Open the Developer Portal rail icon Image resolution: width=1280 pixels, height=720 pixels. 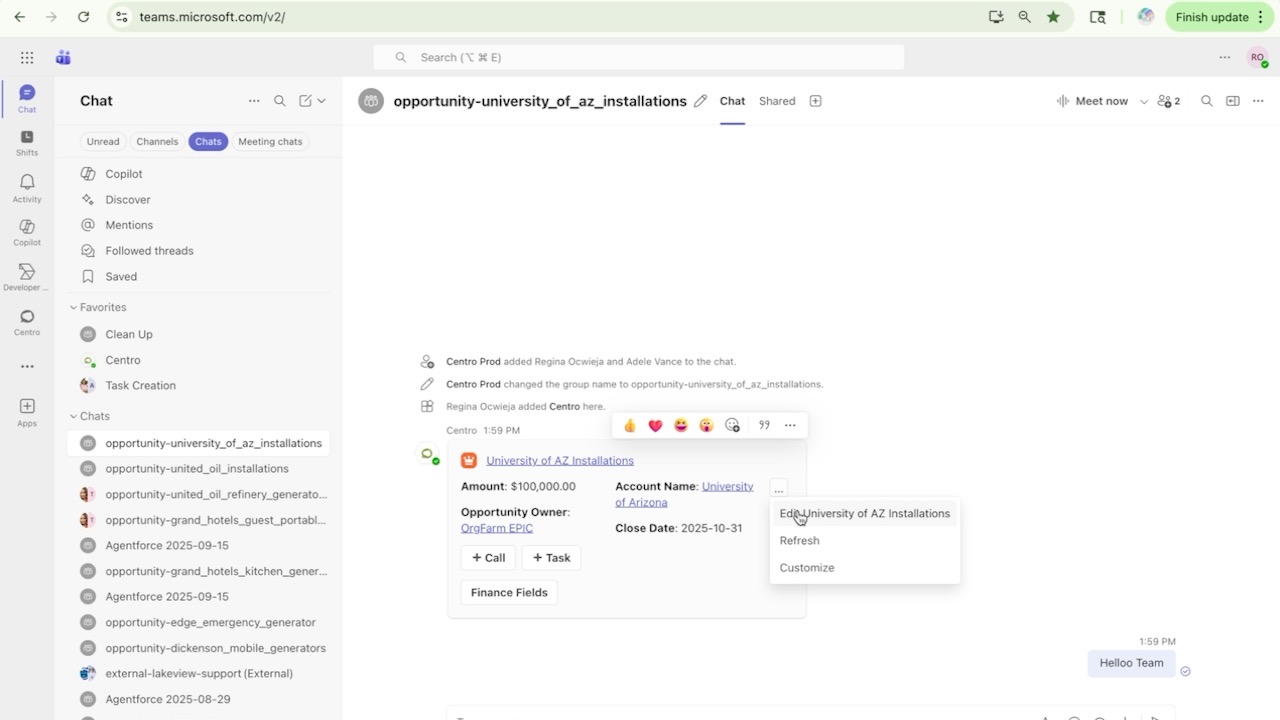tap(27, 278)
